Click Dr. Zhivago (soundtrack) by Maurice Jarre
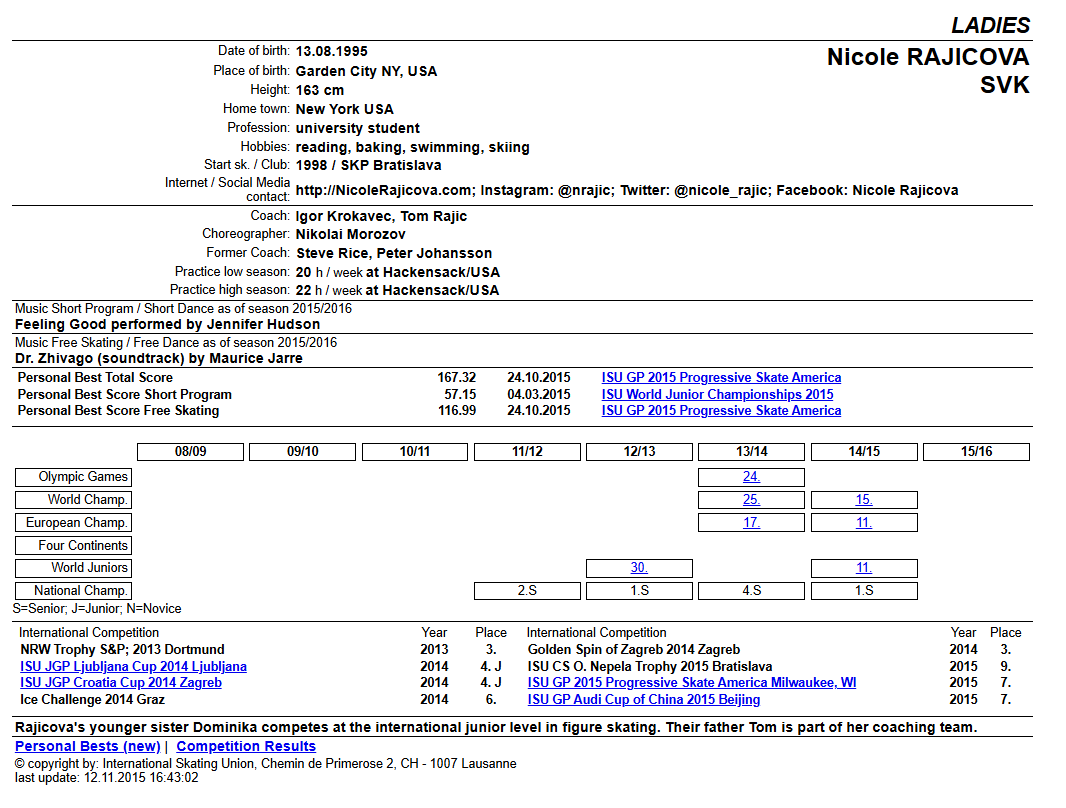 coord(159,358)
